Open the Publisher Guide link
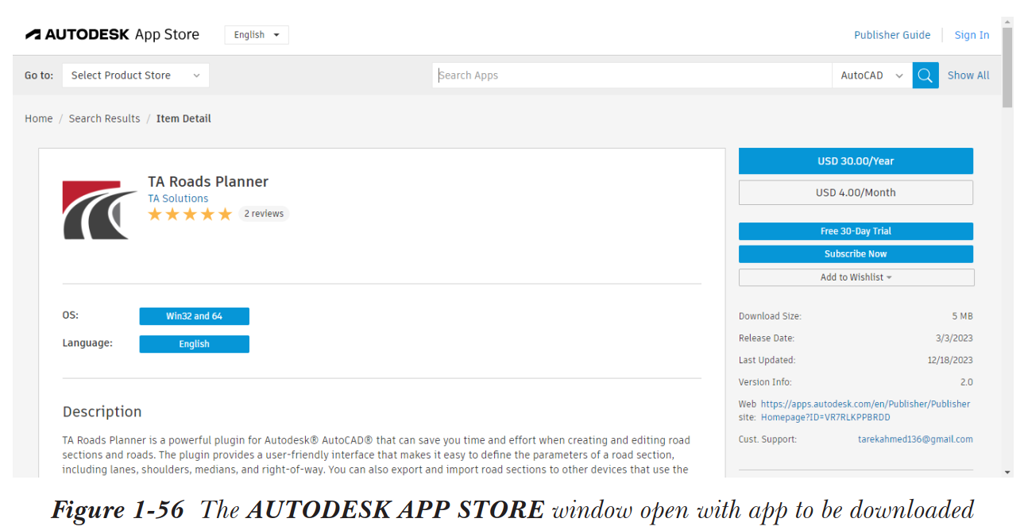The height and width of the screenshot is (530, 1024). [x=892, y=35]
